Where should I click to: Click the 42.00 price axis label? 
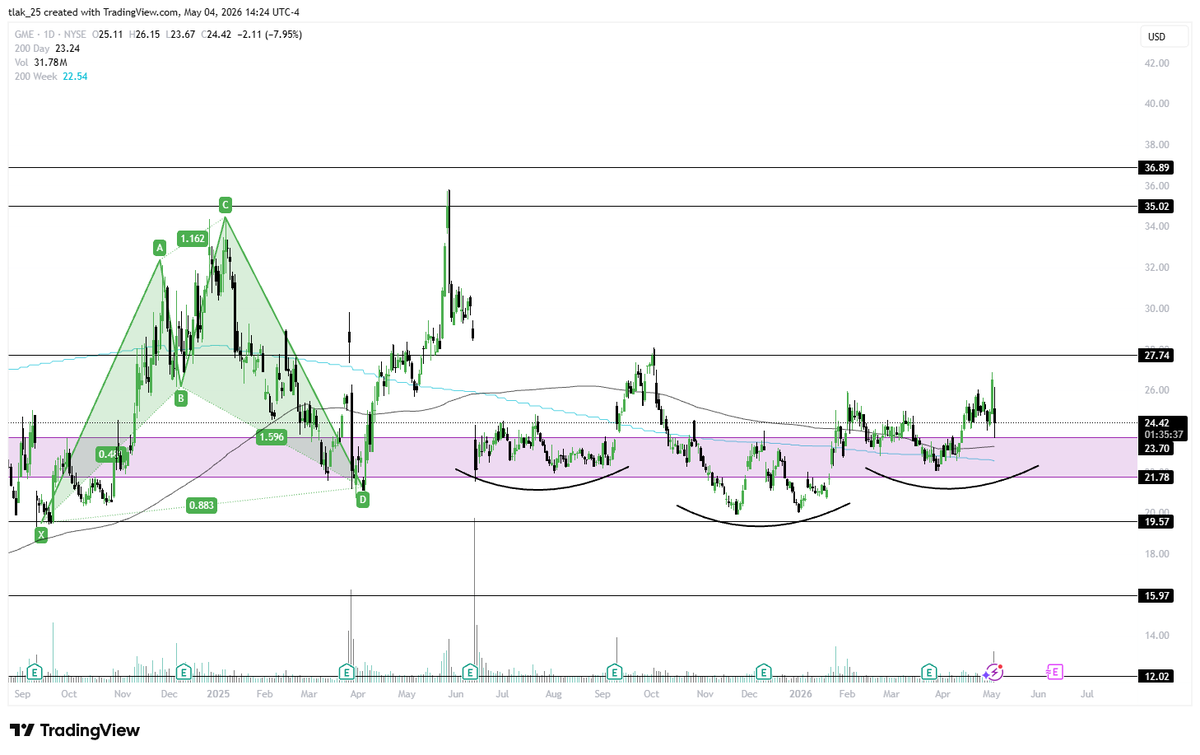[x=1156, y=63]
